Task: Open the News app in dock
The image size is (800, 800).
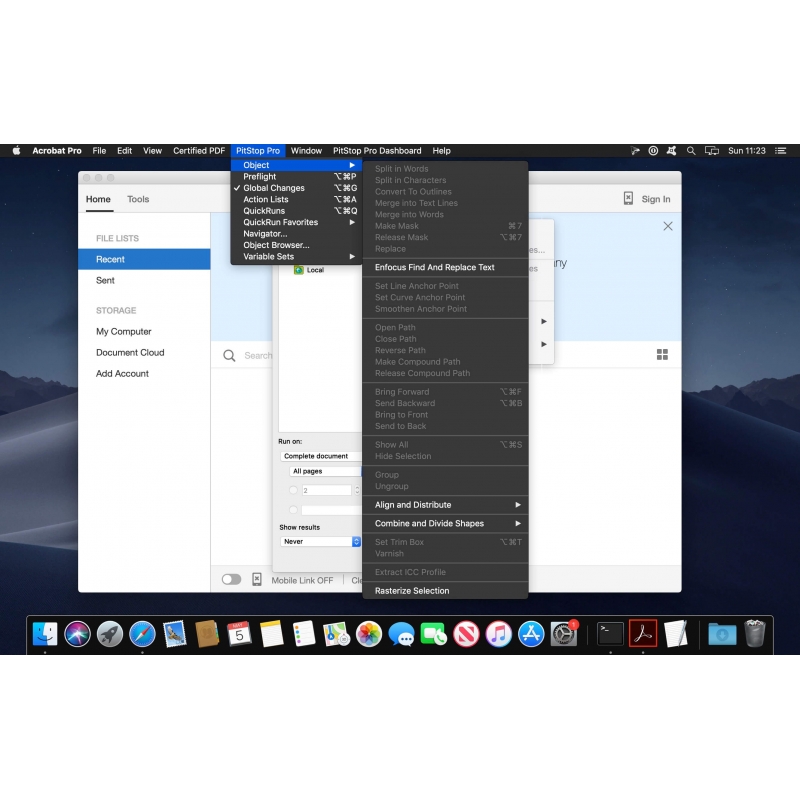Action: click(466, 634)
